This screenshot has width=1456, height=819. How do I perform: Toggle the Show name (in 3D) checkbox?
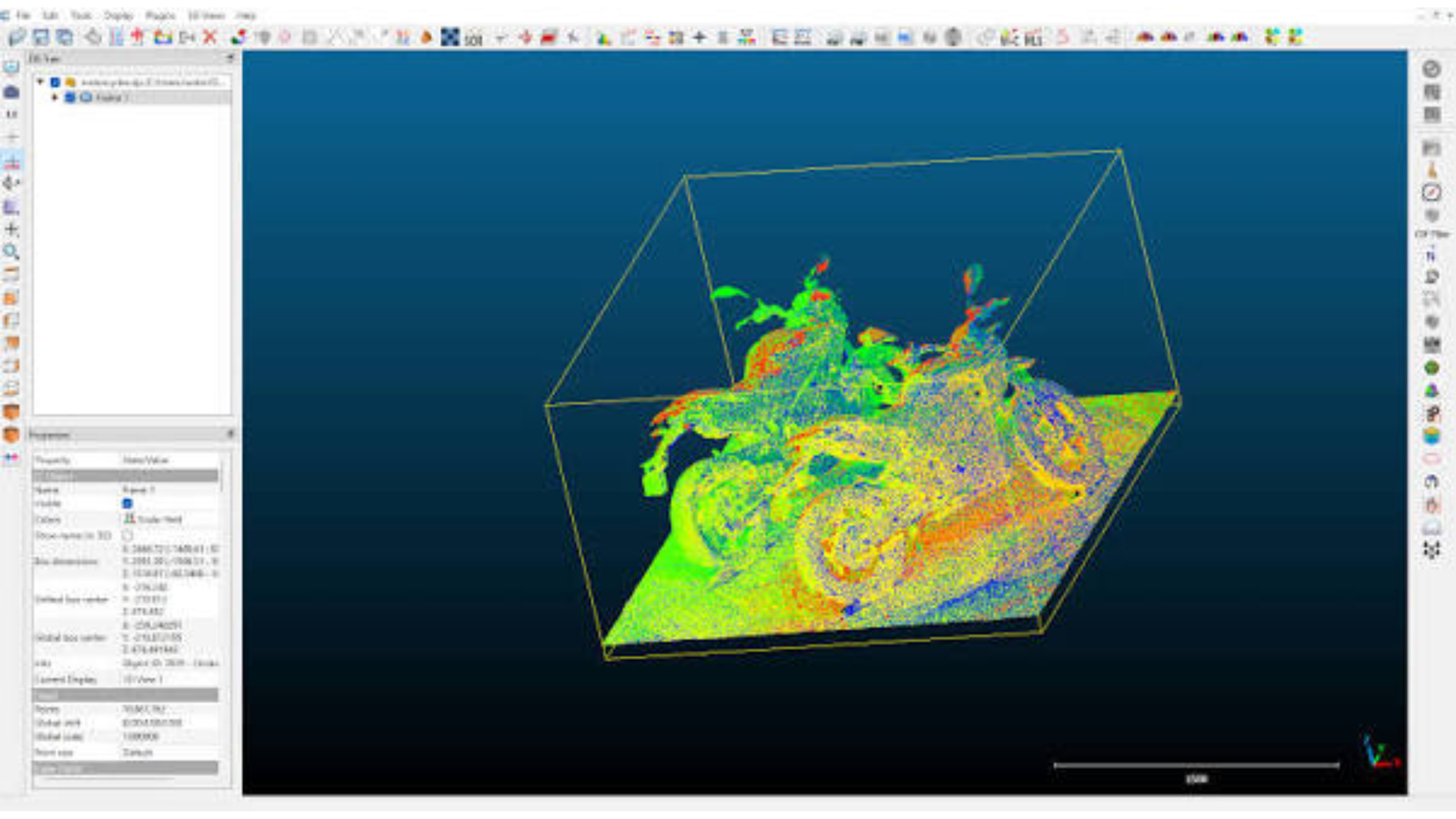point(127,535)
